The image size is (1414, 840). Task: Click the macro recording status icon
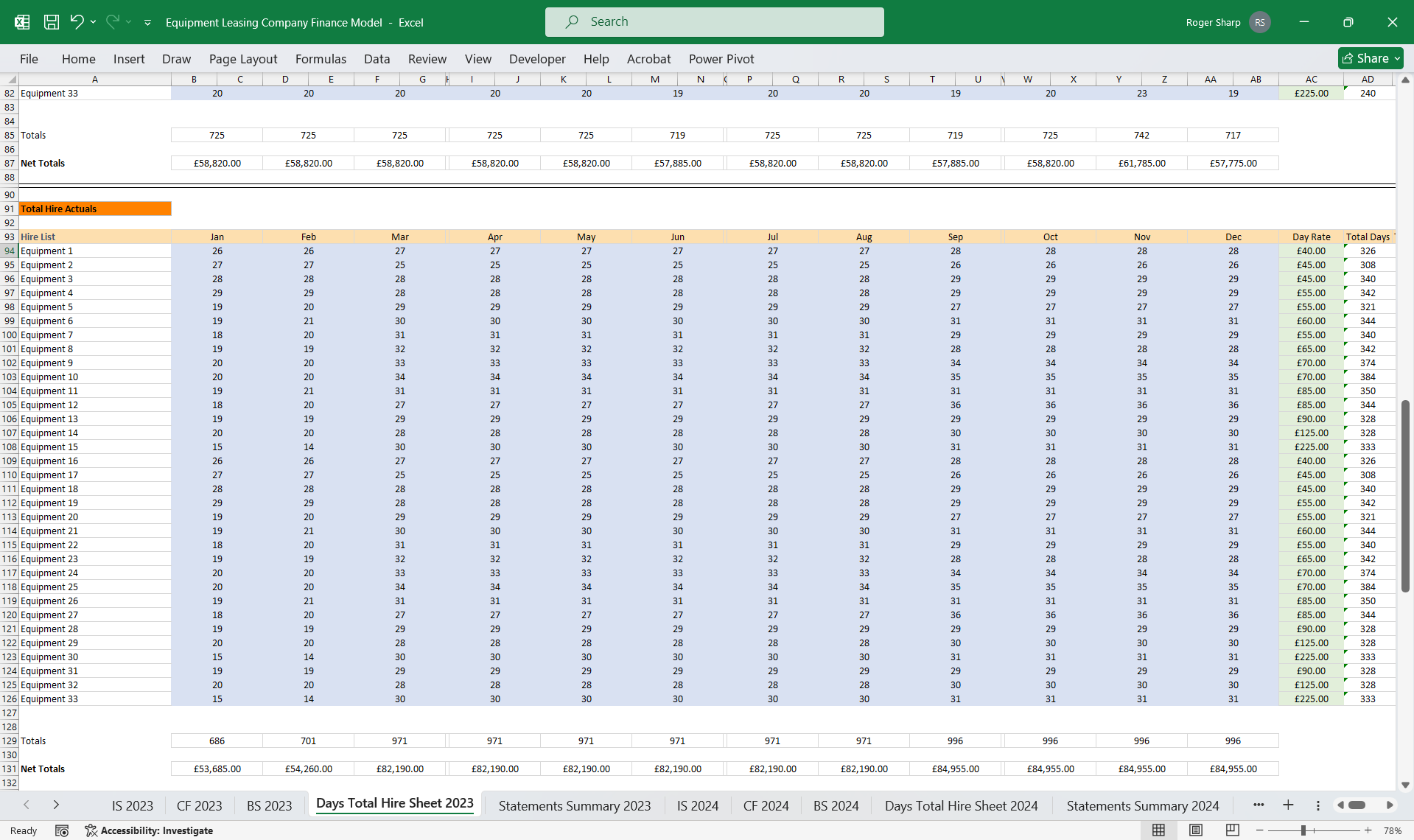[x=62, y=830]
